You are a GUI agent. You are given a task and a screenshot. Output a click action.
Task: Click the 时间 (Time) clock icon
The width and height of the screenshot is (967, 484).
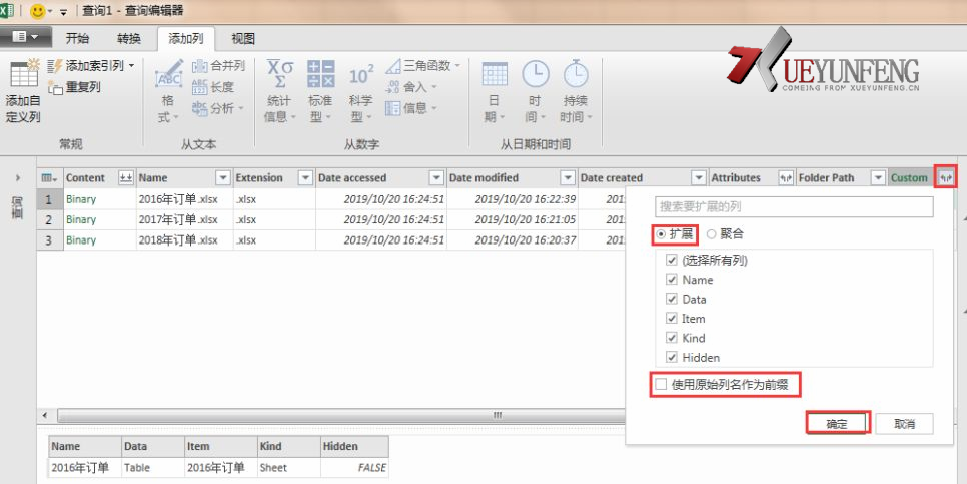(535, 75)
